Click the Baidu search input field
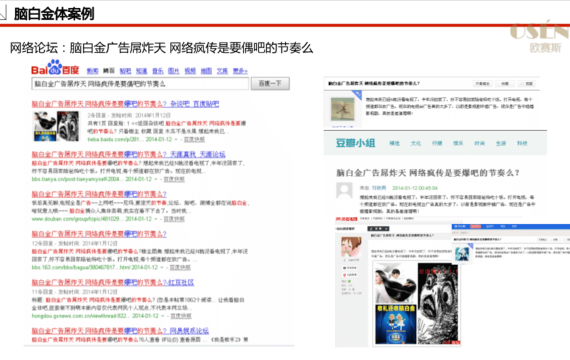 tap(140, 84)
